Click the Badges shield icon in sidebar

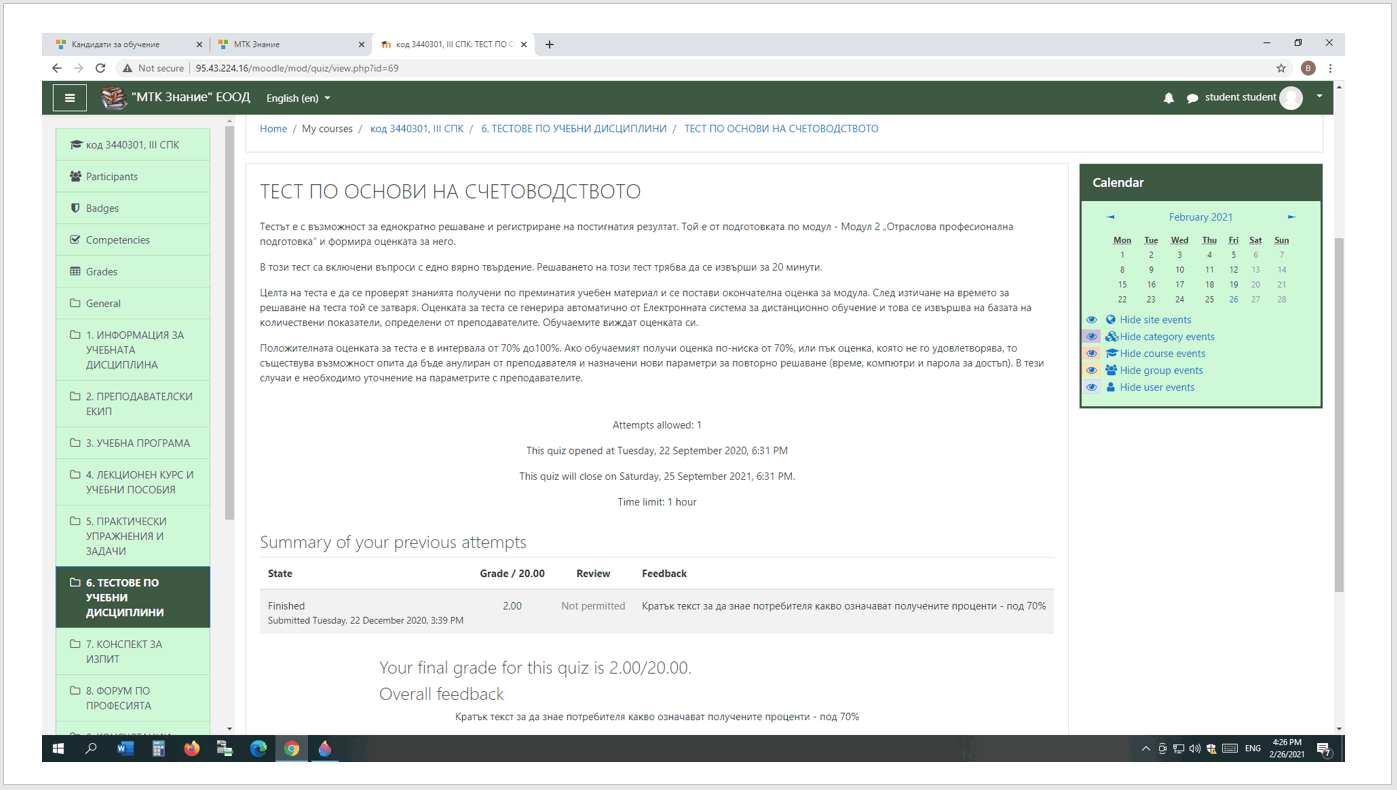coord(75,208)
